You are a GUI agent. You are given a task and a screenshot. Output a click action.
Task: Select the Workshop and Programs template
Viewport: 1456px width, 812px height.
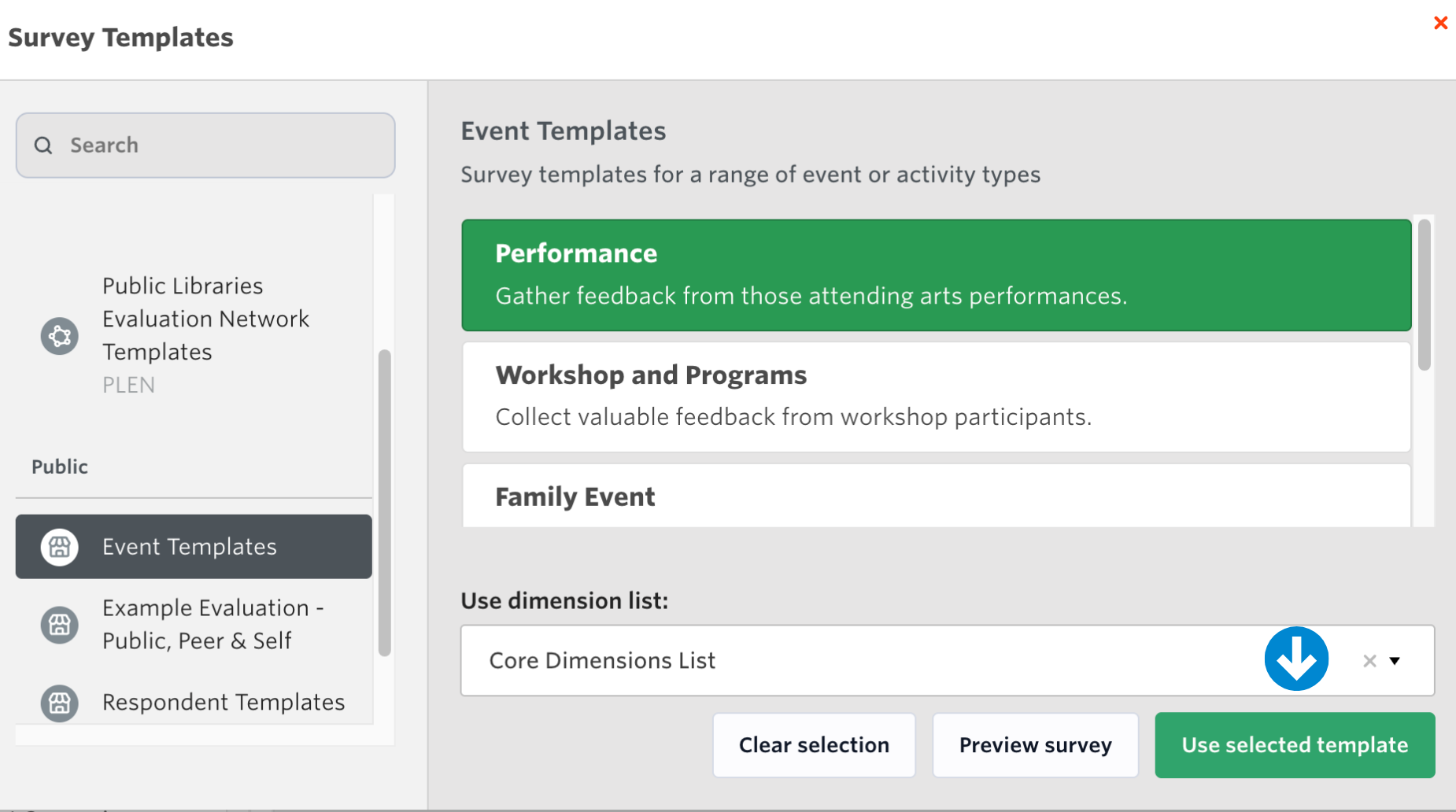click(x=936, y=396)
